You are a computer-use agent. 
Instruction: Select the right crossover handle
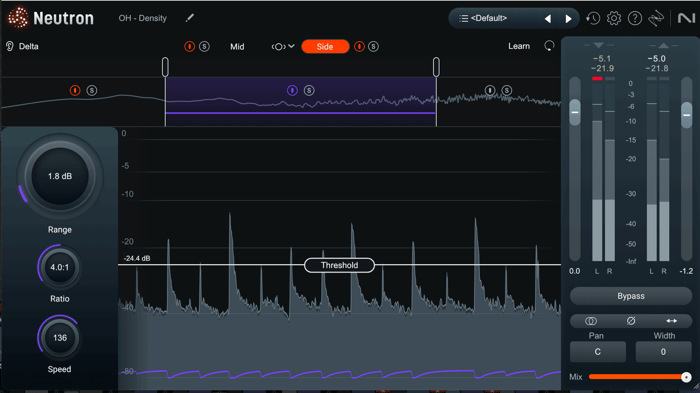pos(436,67)
